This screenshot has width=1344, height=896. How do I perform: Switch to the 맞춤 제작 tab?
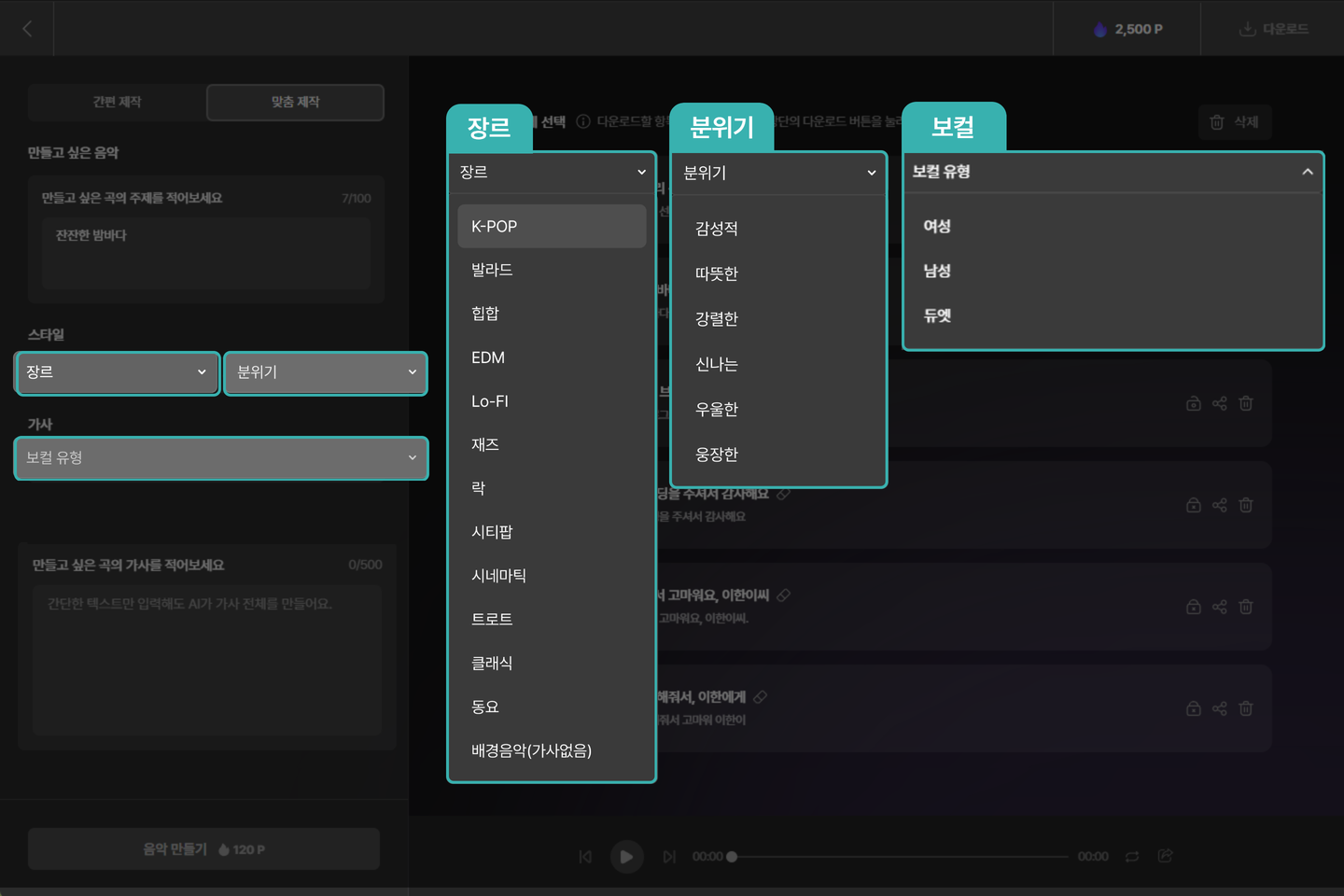295,102
